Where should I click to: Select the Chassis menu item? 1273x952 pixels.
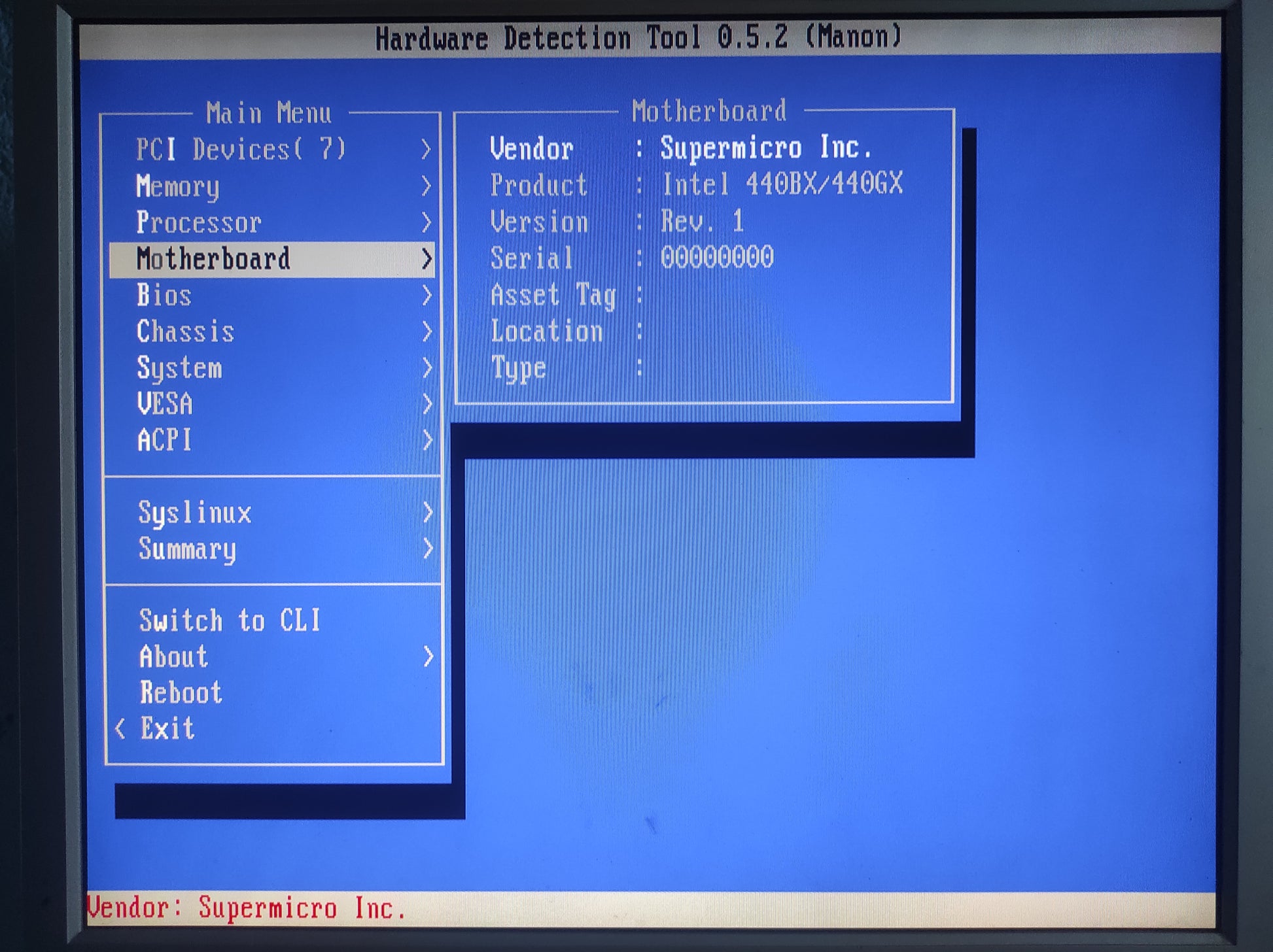(186, 332)
